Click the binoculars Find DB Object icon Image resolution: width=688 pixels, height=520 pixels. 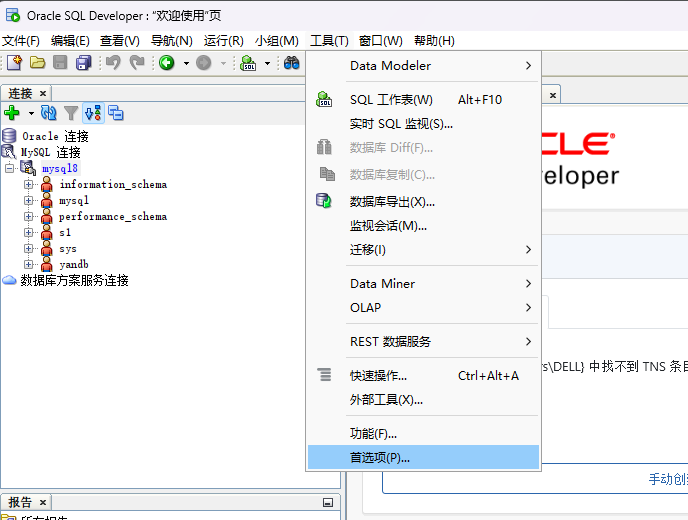(x=291, y=63)
